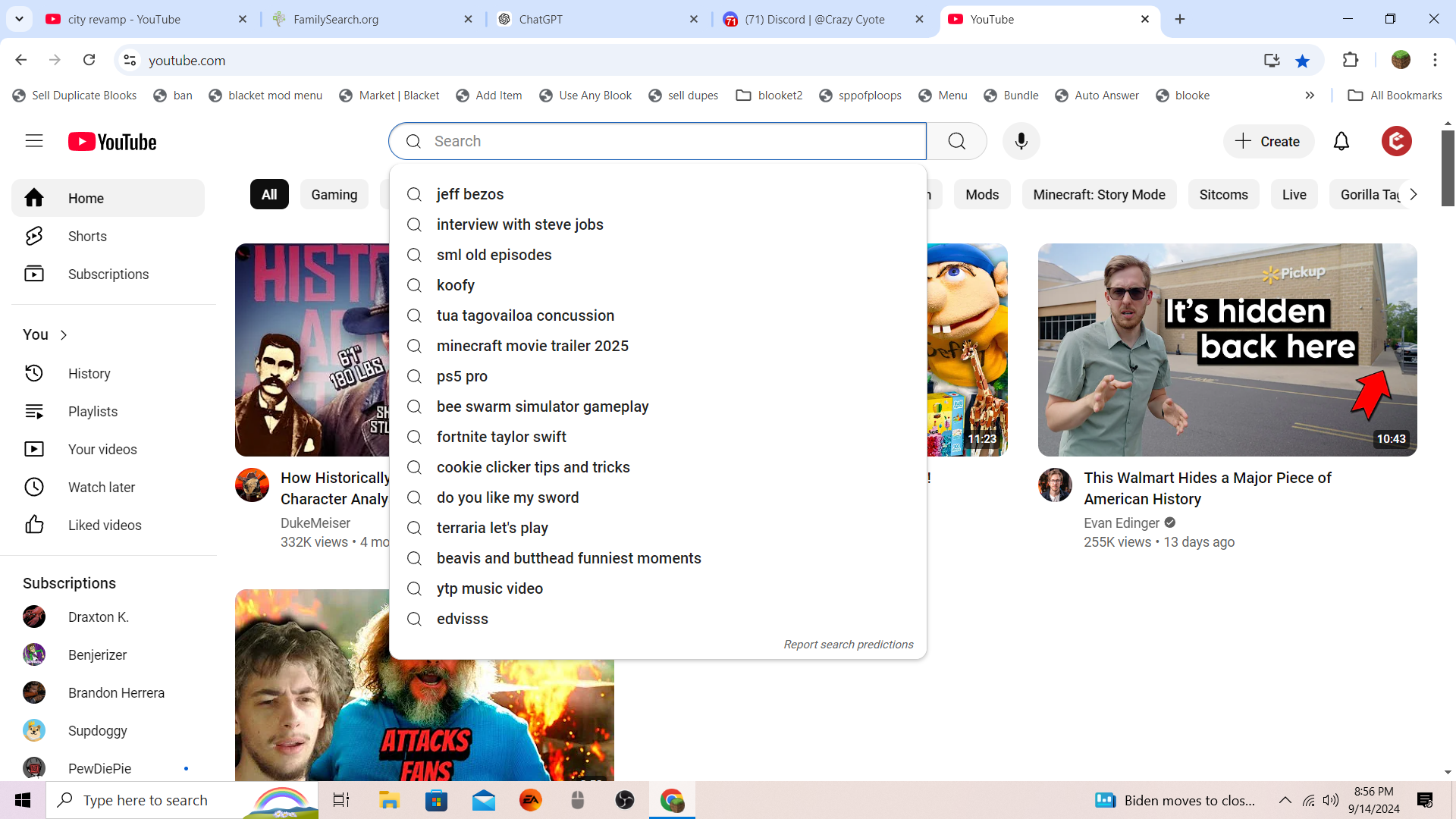Expand hidden bookmarks overflow chevron
The image size is (1456, 819).
pos(1310,96)
